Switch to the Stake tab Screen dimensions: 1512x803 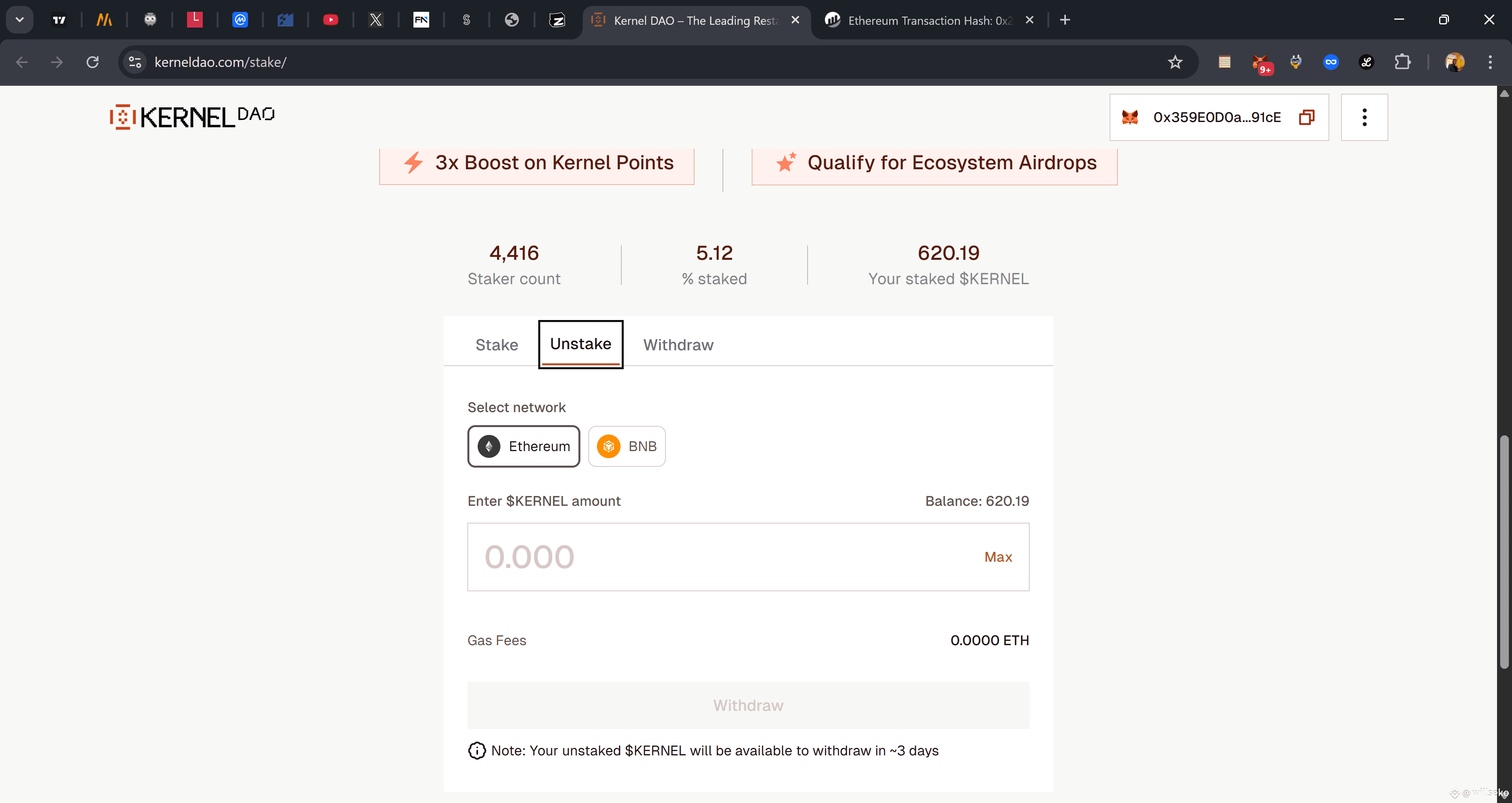coord(497,345)
